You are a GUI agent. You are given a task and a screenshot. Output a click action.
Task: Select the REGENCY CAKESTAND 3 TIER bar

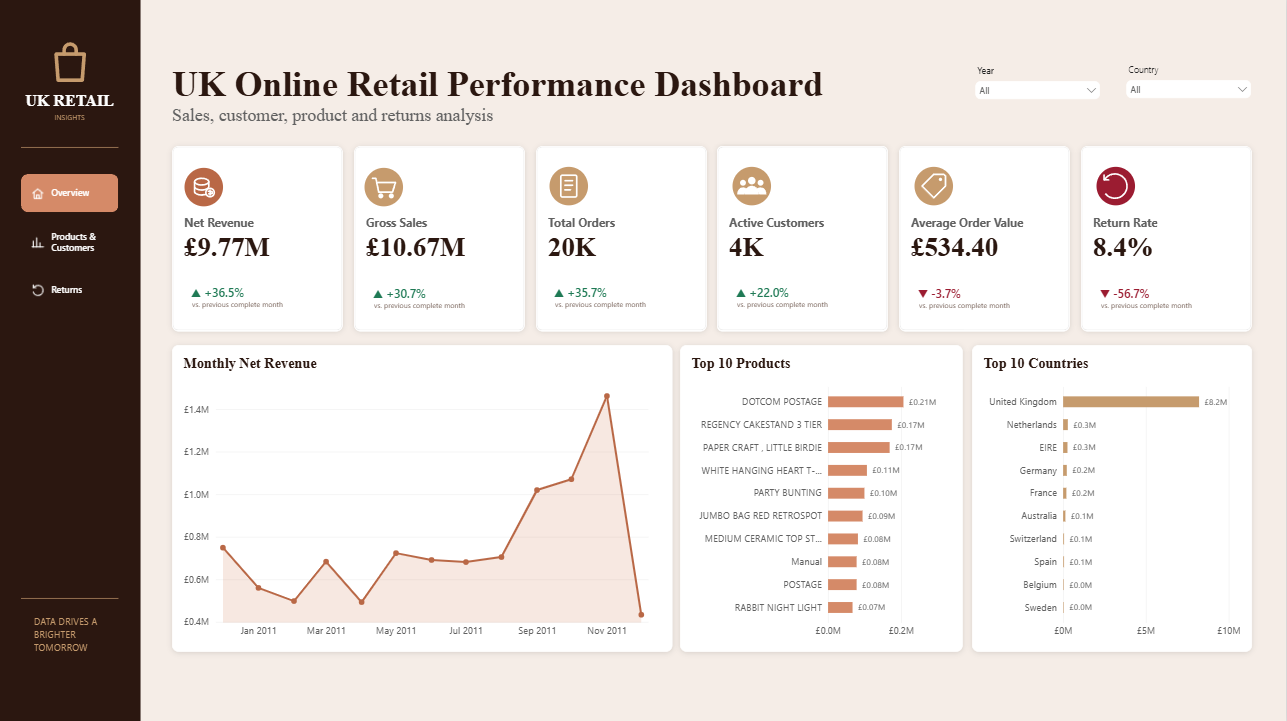point(859,425)
